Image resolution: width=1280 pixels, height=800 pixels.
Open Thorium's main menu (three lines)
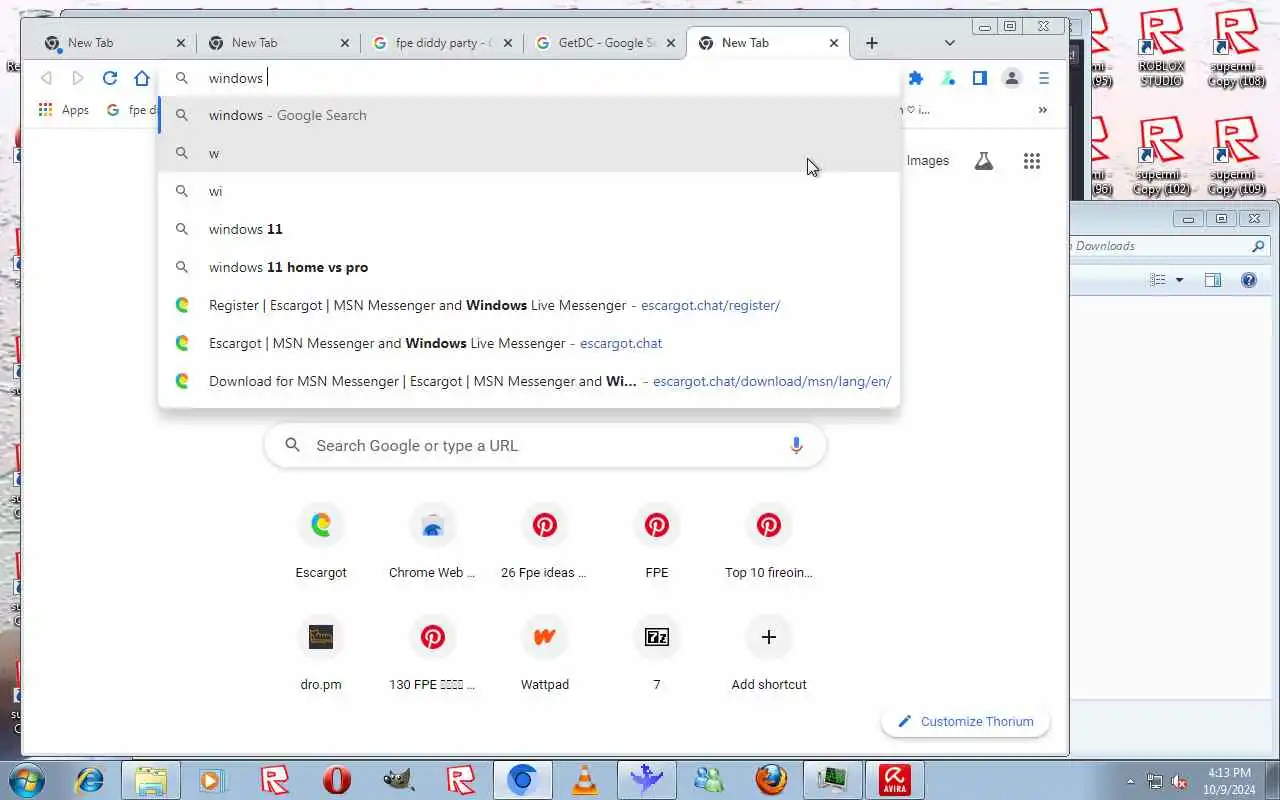click(1044, 78)
